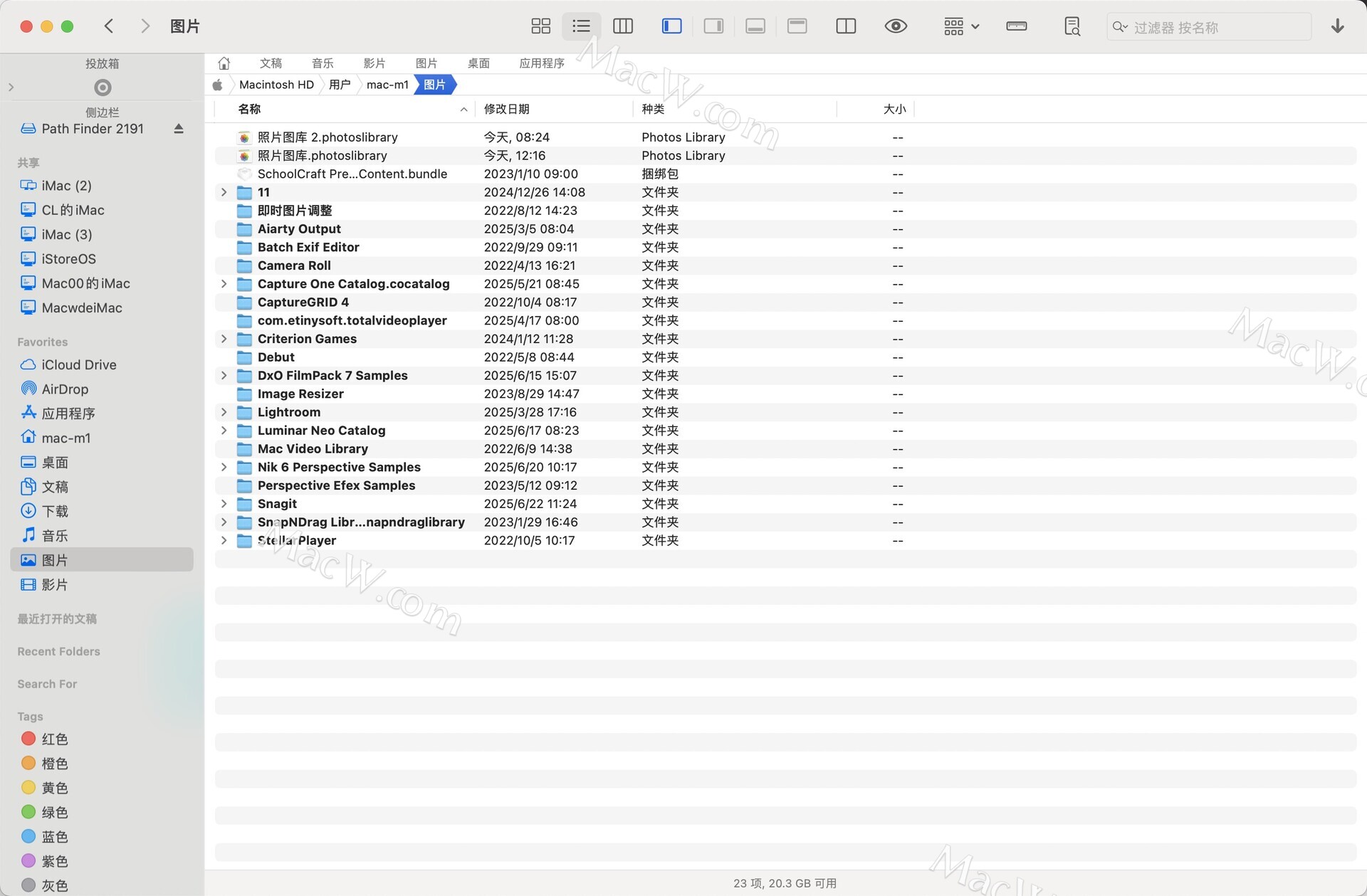Open the group-by arrangement dropdown

click(961, 26)
